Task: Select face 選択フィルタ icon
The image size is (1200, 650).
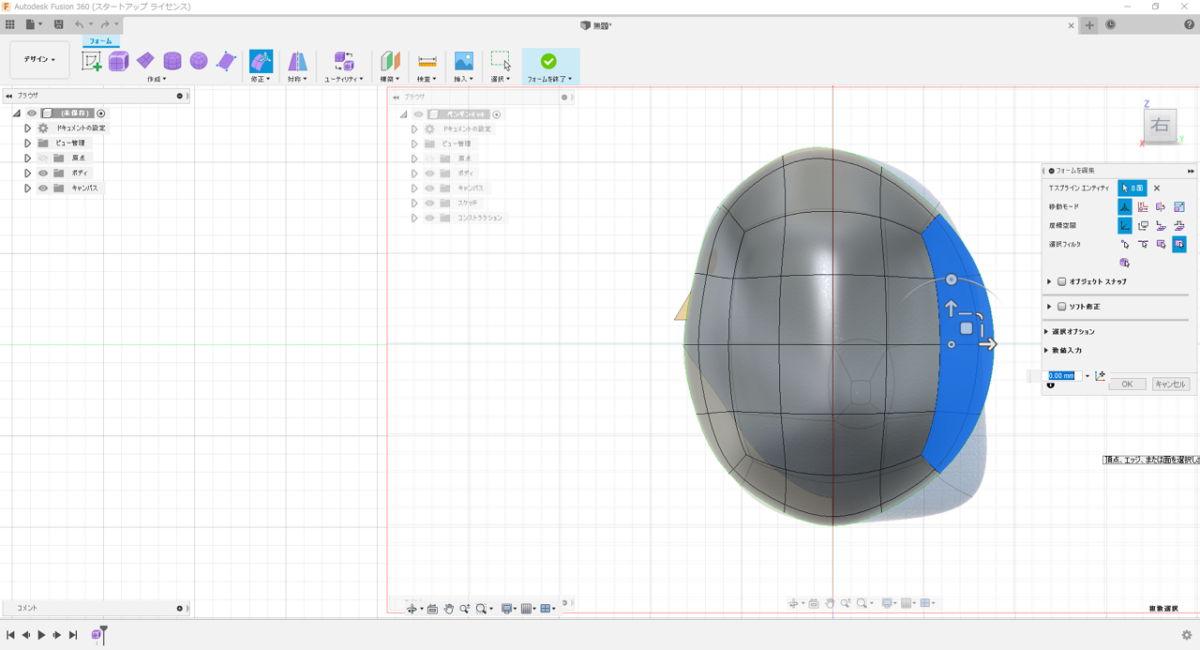Action: tap(1161, 244)
